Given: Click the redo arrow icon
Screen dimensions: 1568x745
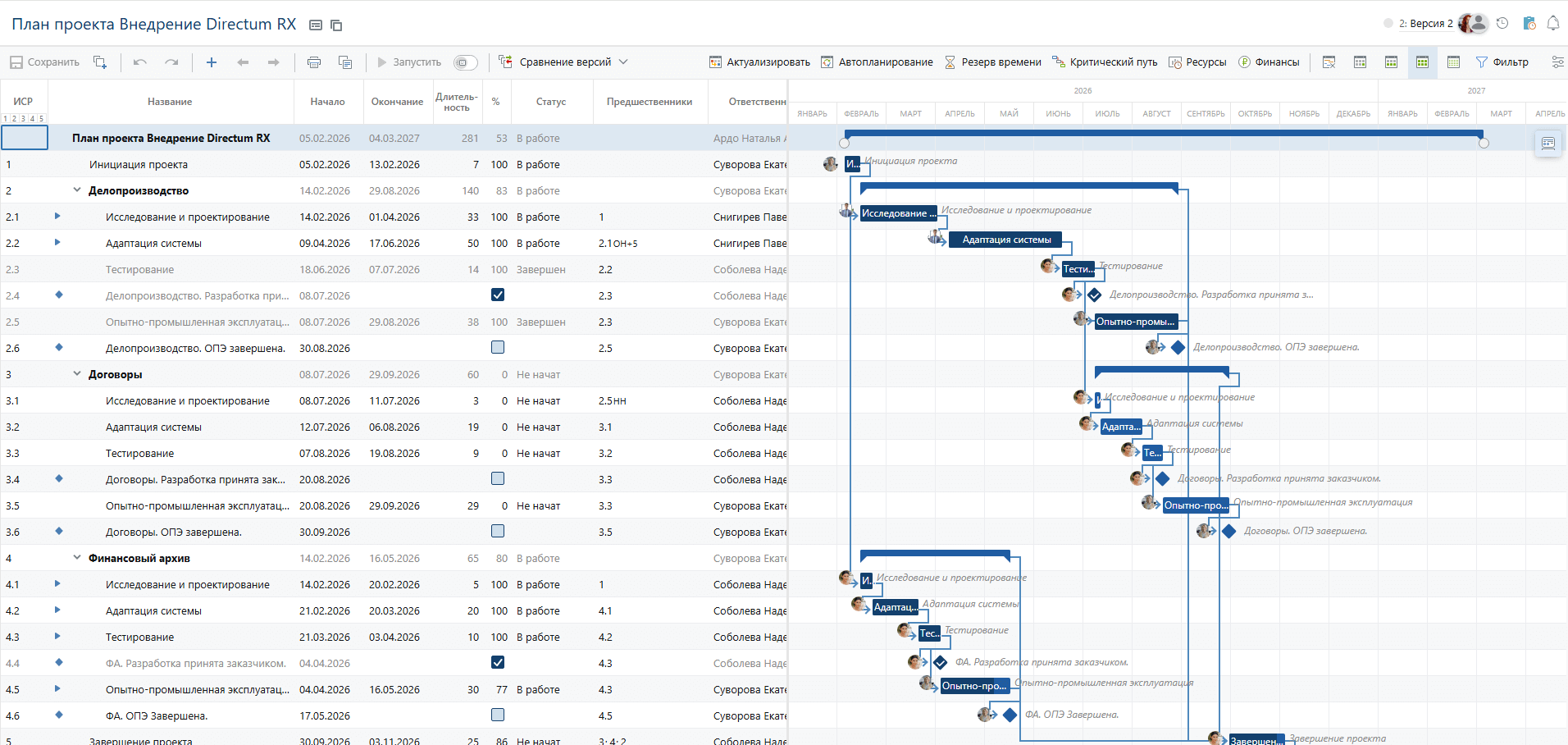Looking at the screenshot, I should pos(171,62).
